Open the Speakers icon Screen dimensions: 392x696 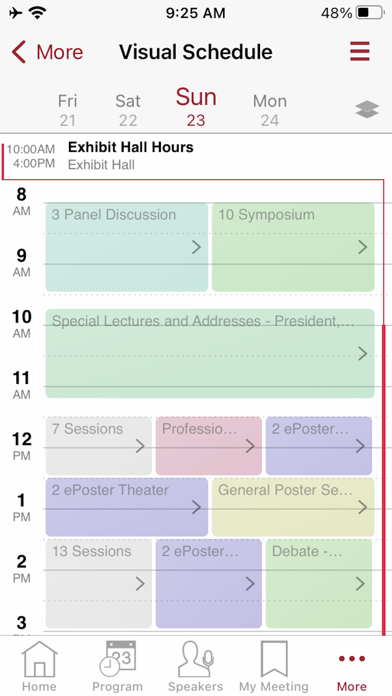(196, 659)
